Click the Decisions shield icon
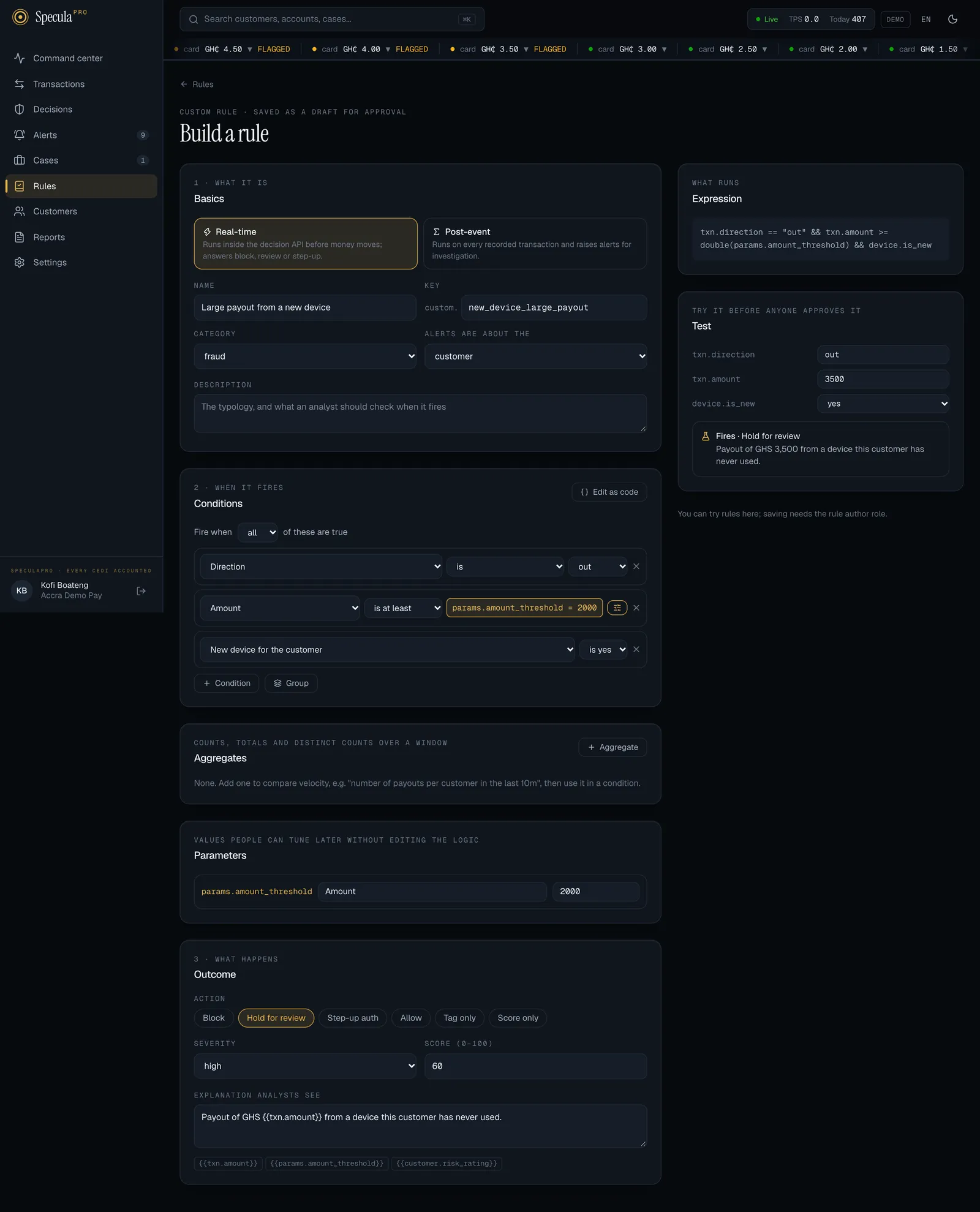 tap(20, 109)
